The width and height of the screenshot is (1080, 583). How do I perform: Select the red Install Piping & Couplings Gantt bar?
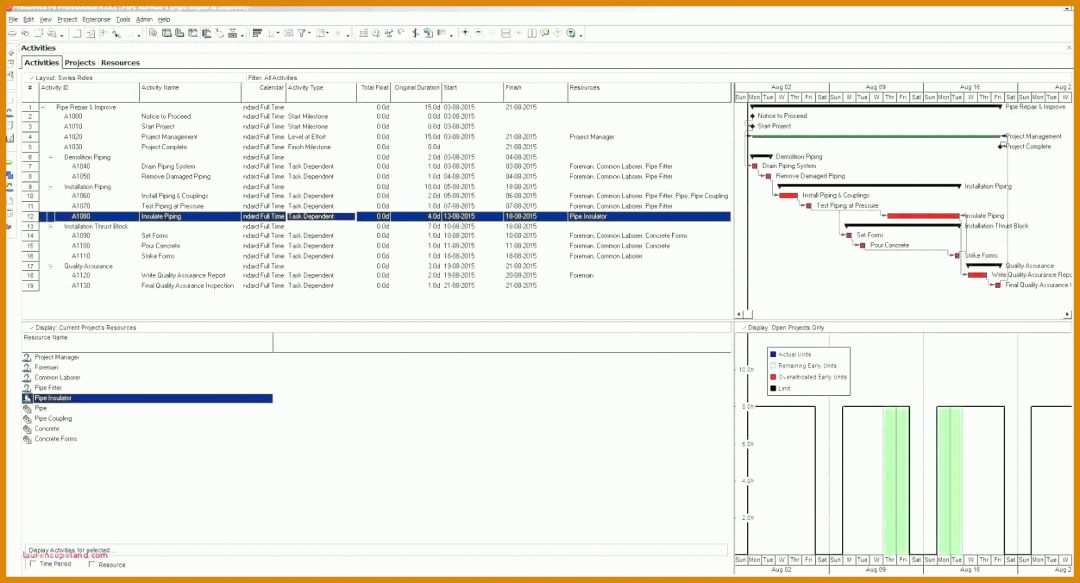point(788,196)
